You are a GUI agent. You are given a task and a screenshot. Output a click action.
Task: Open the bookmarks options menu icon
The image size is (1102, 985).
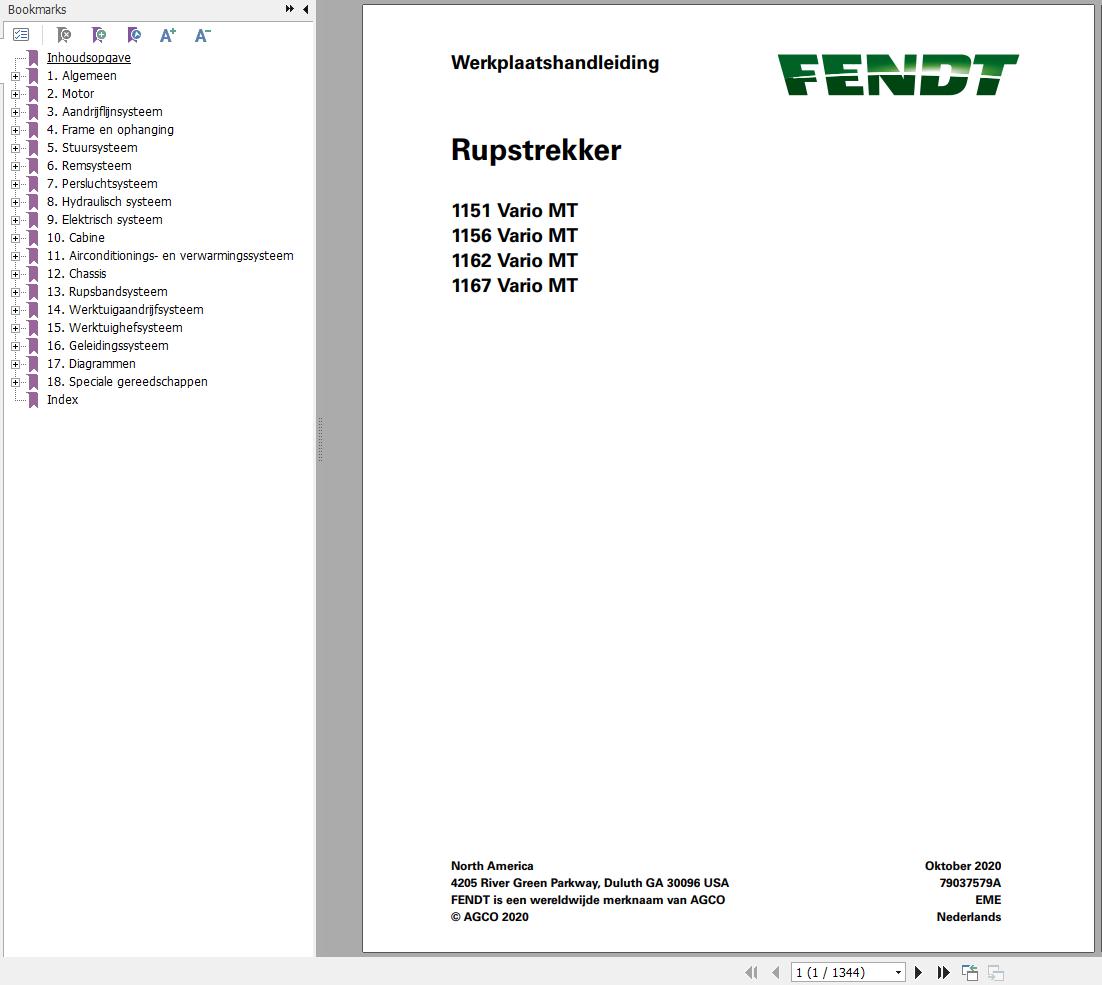21,34
